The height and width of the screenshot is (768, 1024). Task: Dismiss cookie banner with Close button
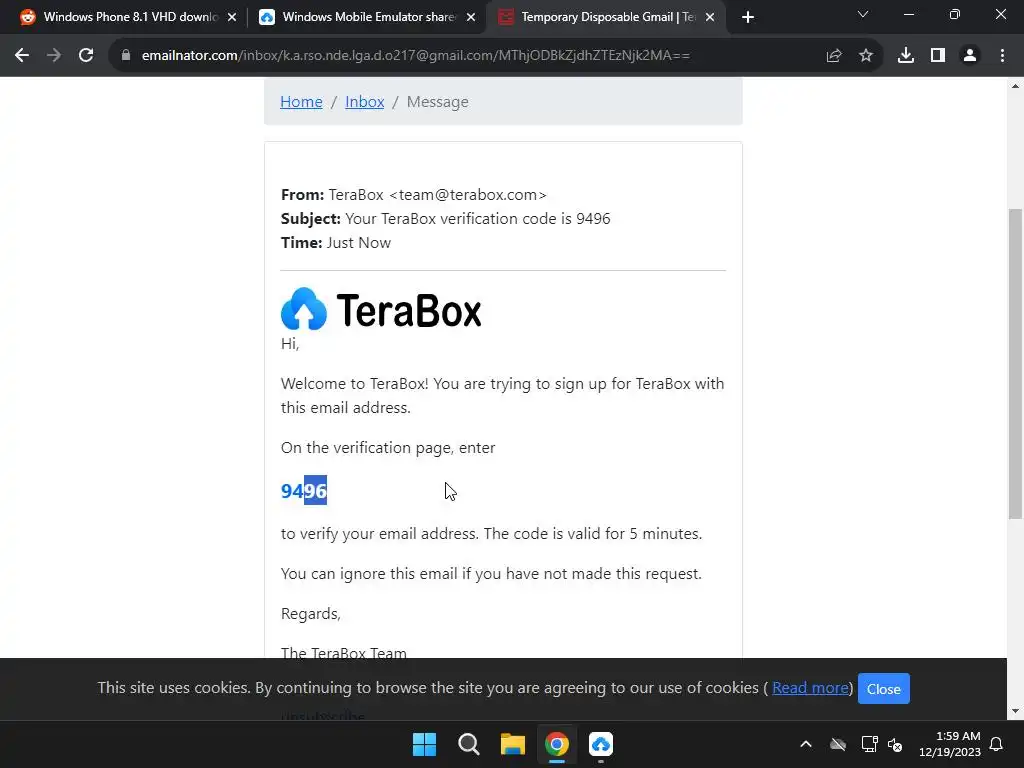884,689
